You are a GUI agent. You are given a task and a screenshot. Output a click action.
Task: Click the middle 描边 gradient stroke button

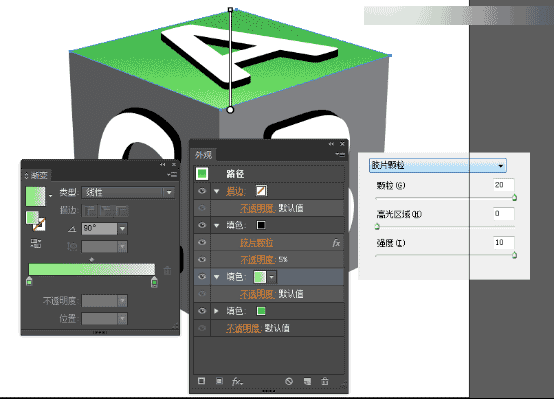point(106,211)
